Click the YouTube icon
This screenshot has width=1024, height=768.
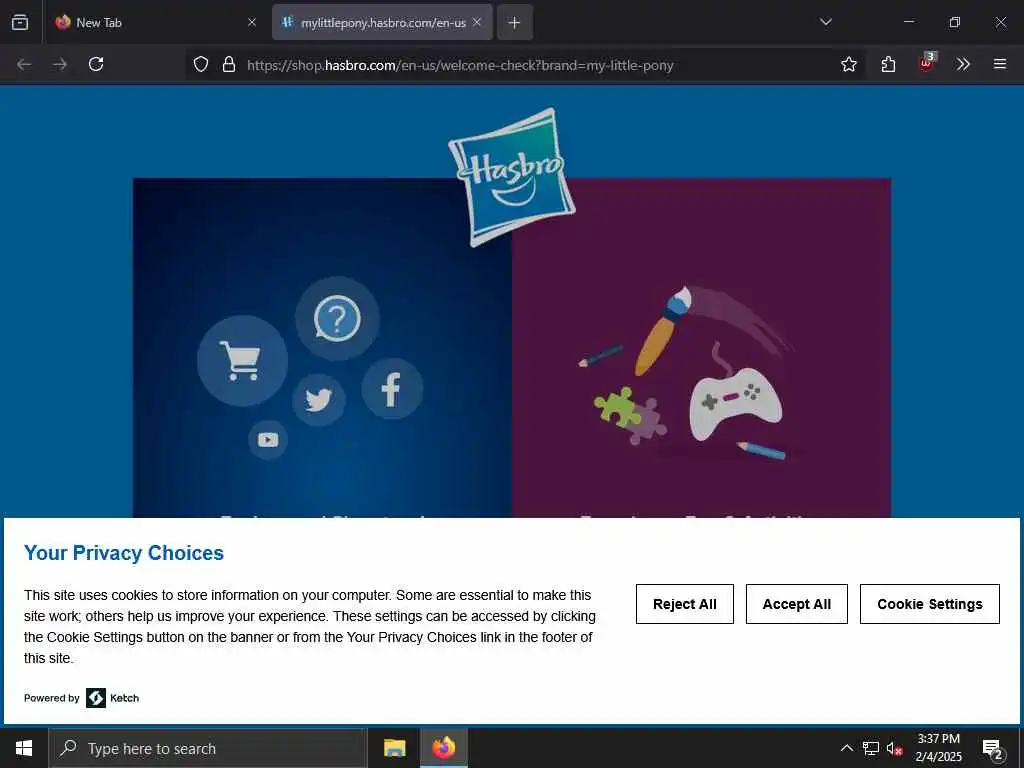268,440
